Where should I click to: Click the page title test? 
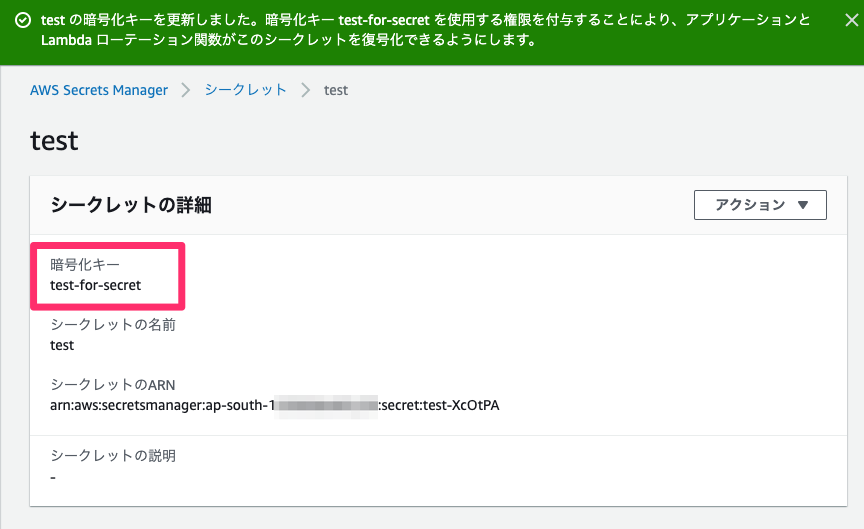(54, 141)
